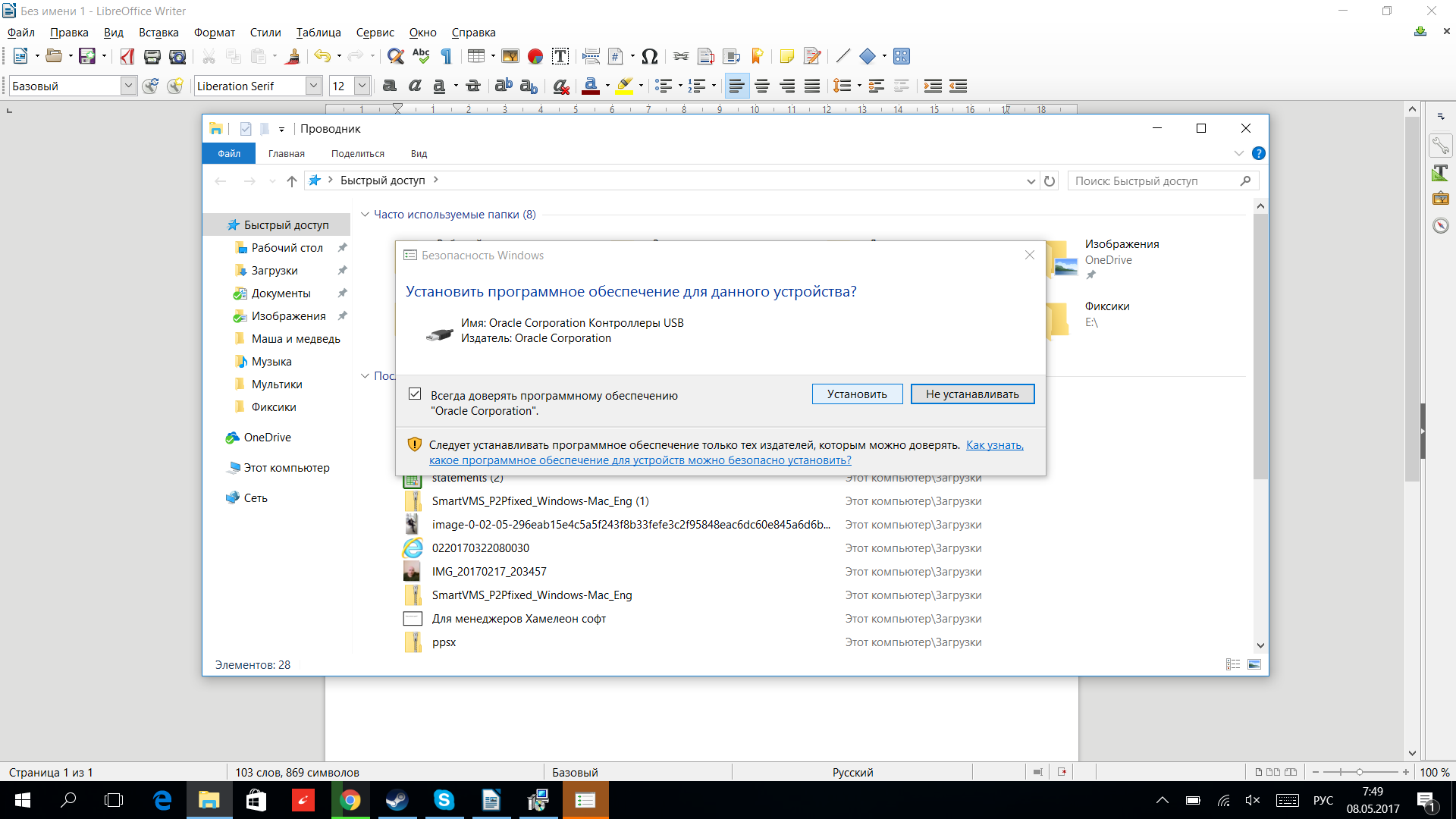Click the Strikethrough formatting icon
1456x819 pixels.
tap(473, 86)
